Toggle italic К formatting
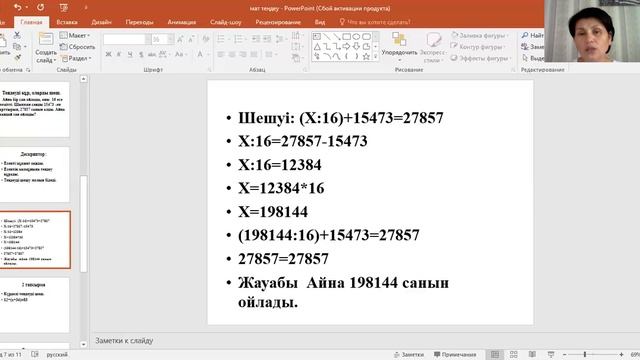Image resolution: width=640 pixels, height=360 pixels. (119, 54)
